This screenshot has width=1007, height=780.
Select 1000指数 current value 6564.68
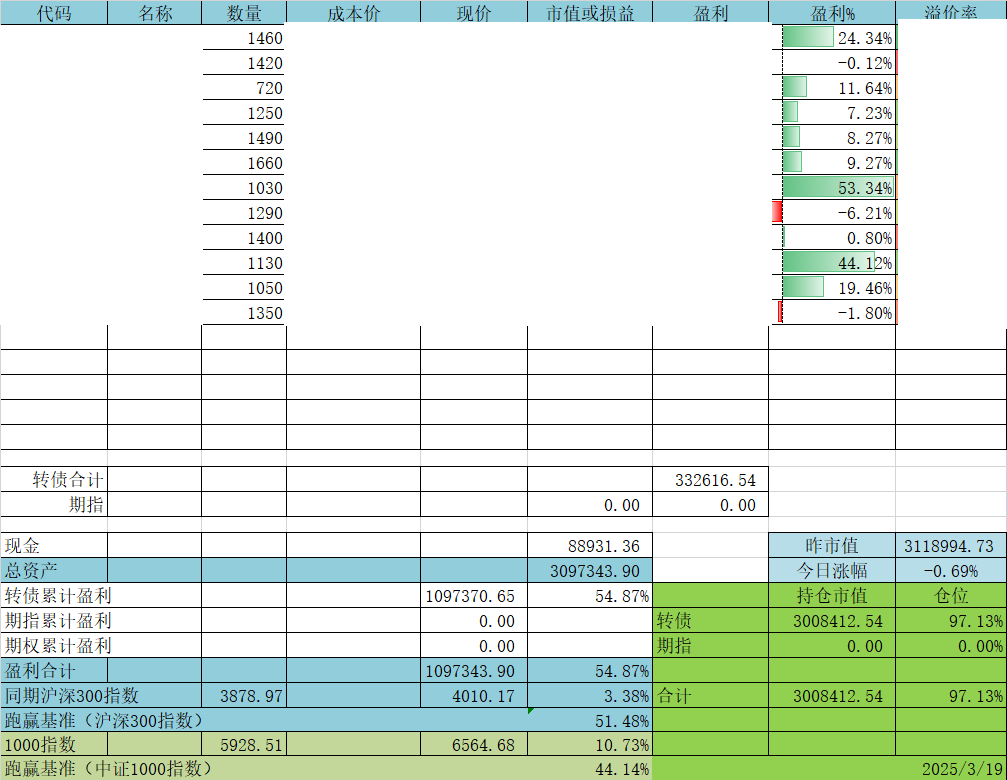pyautogui.click(x=473, y=745)
